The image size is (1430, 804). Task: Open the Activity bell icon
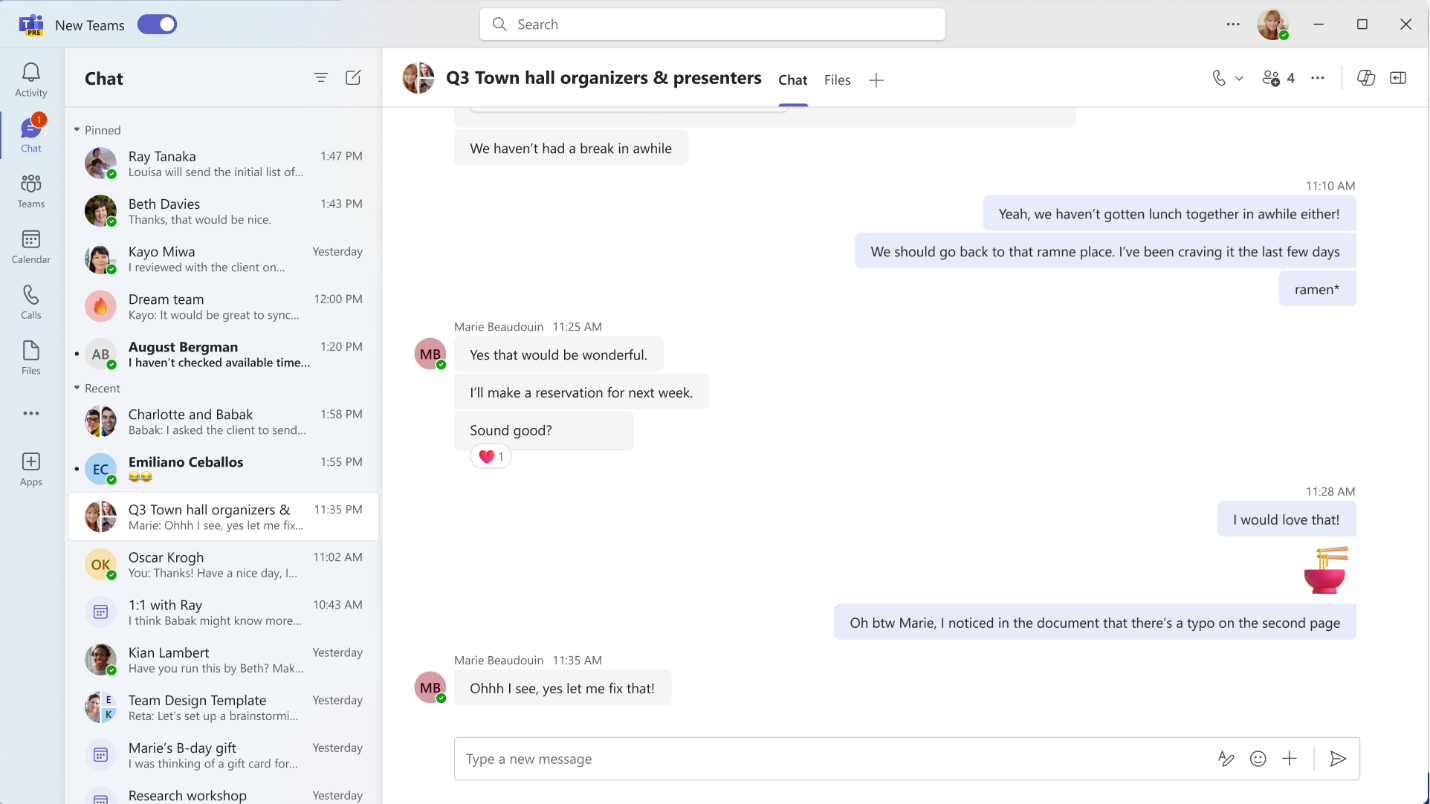pos(31,78)
